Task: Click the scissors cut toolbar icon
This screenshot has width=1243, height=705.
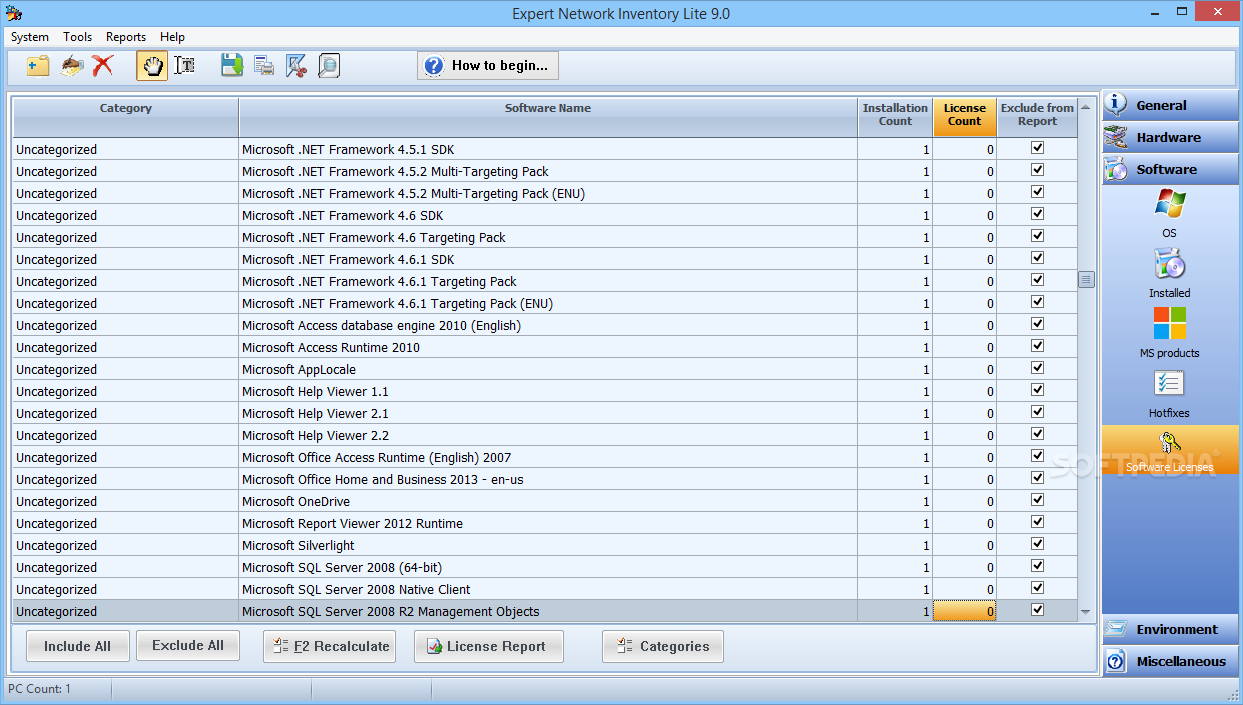Action: (296, 66)
